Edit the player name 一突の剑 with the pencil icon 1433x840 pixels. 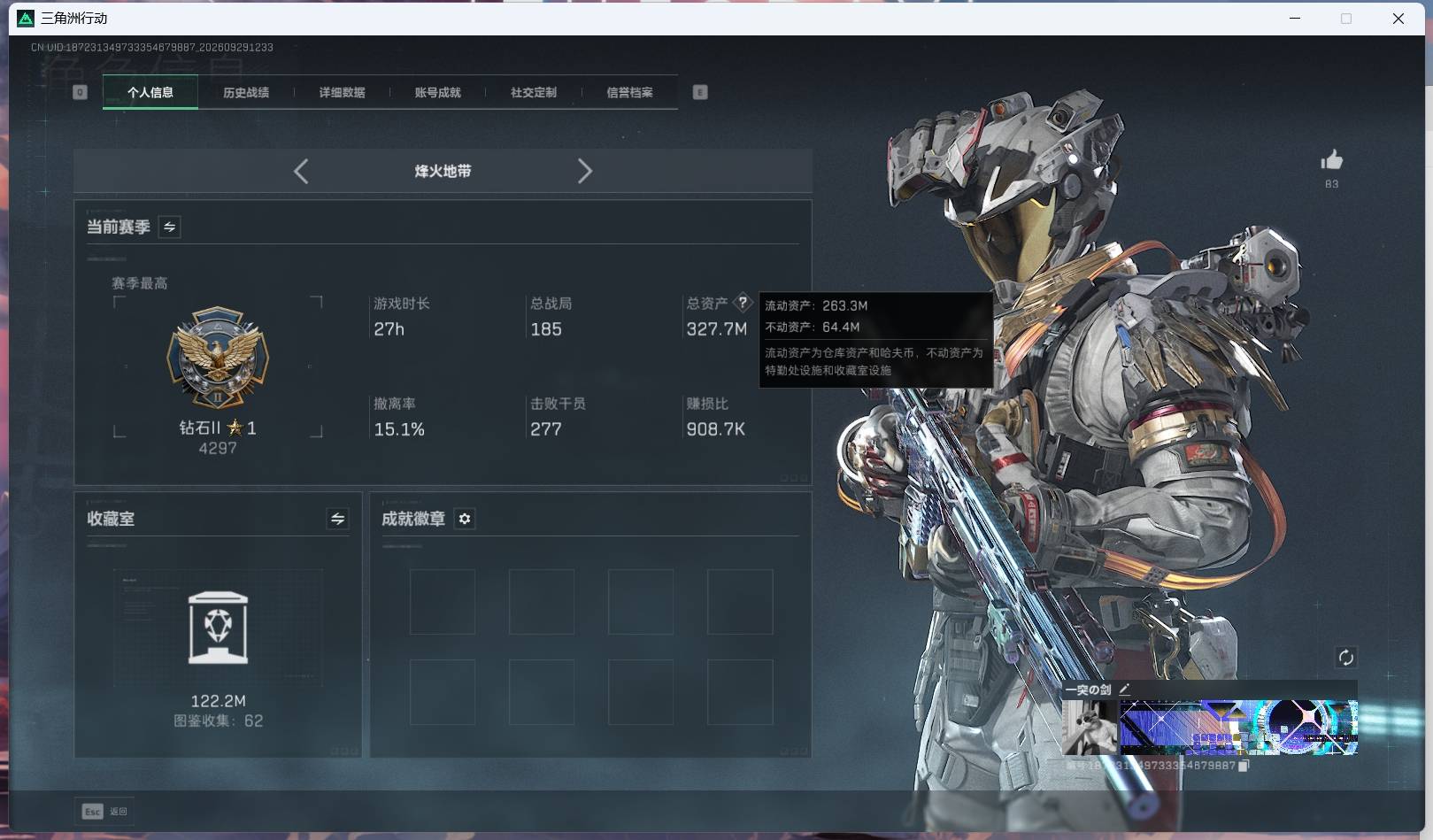click(x=1124, y=689)
